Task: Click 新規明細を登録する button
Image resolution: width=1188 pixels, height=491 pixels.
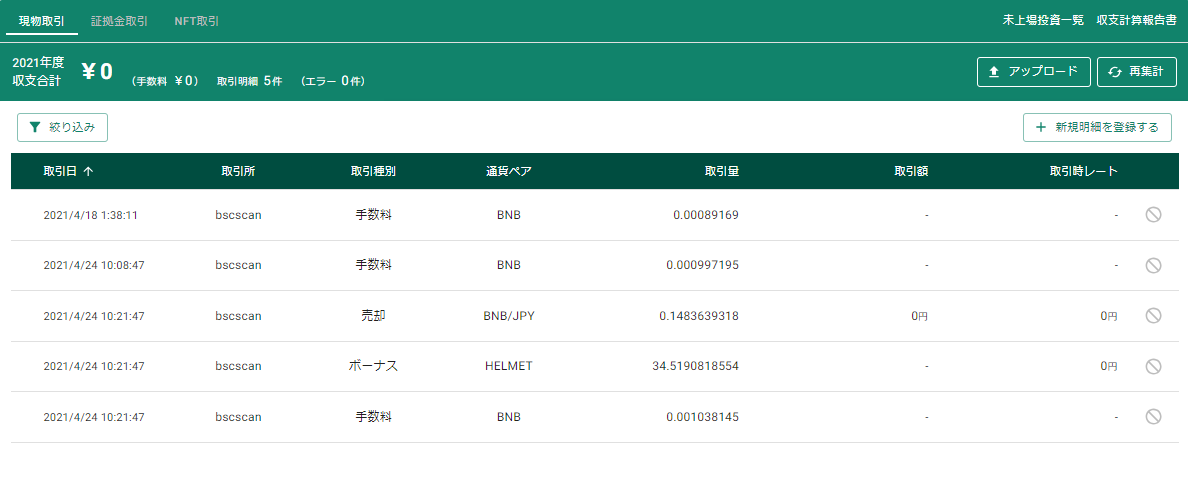Action: pyautogui.click(x=1097, y=127)
